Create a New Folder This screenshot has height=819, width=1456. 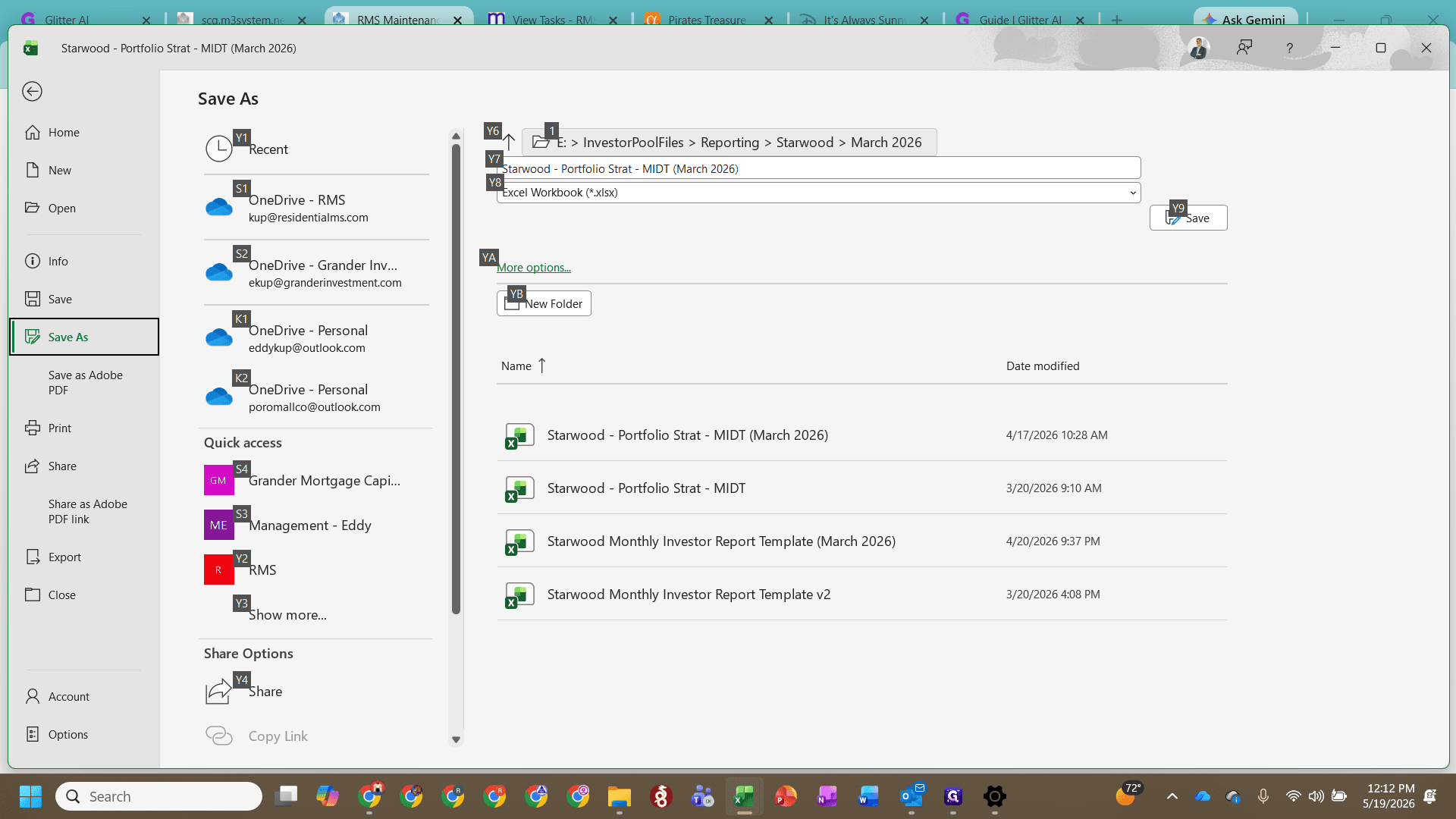544,303
